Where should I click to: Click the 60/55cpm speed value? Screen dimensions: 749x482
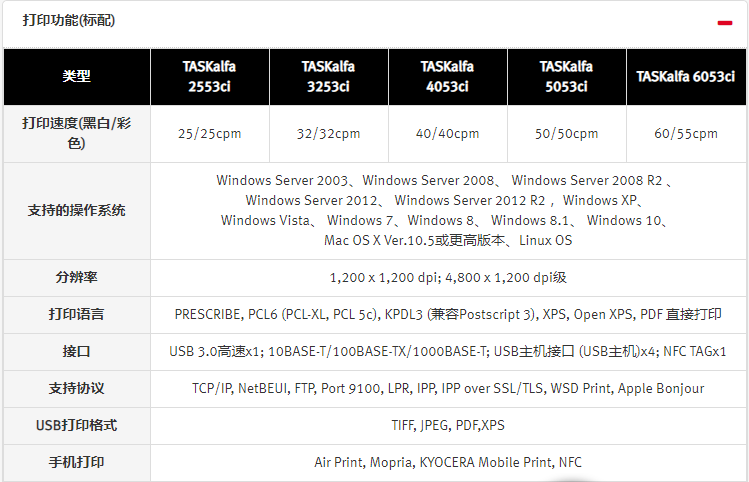click(x=686, y=133)
